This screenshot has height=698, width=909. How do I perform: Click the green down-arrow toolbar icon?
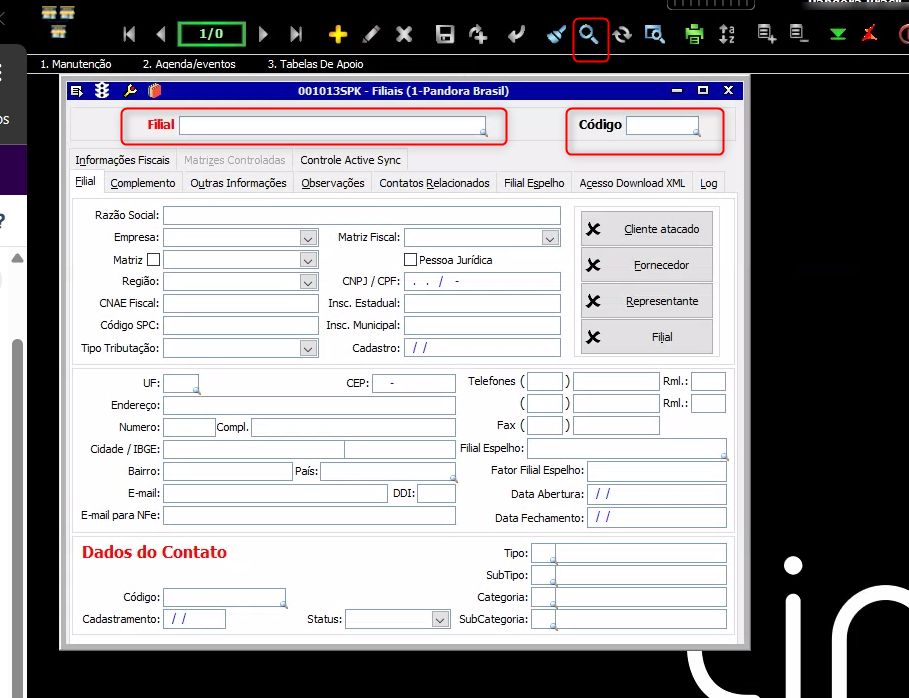pos(838,35)
